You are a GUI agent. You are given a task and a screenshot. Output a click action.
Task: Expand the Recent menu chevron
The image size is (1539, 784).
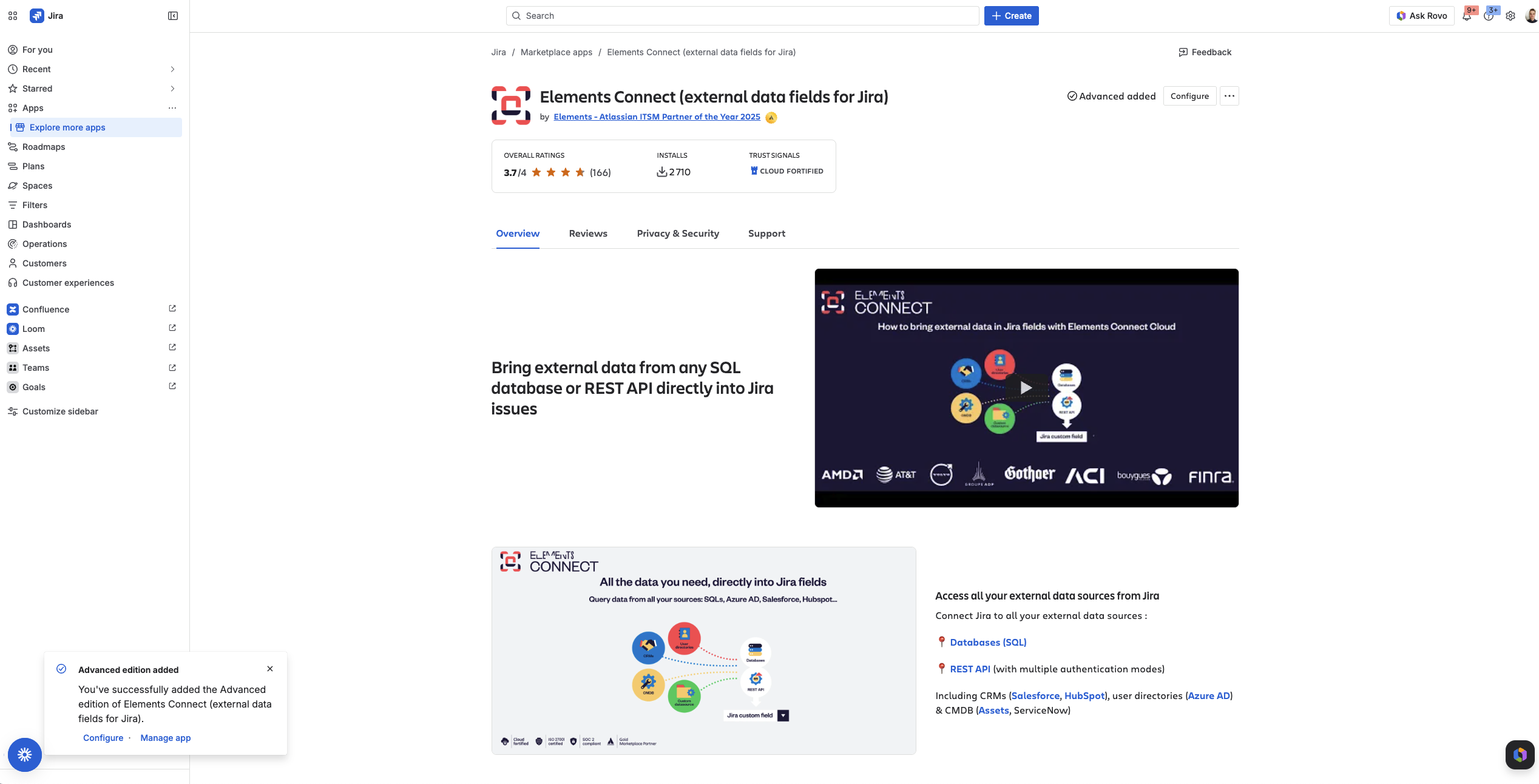click(172, 69)
